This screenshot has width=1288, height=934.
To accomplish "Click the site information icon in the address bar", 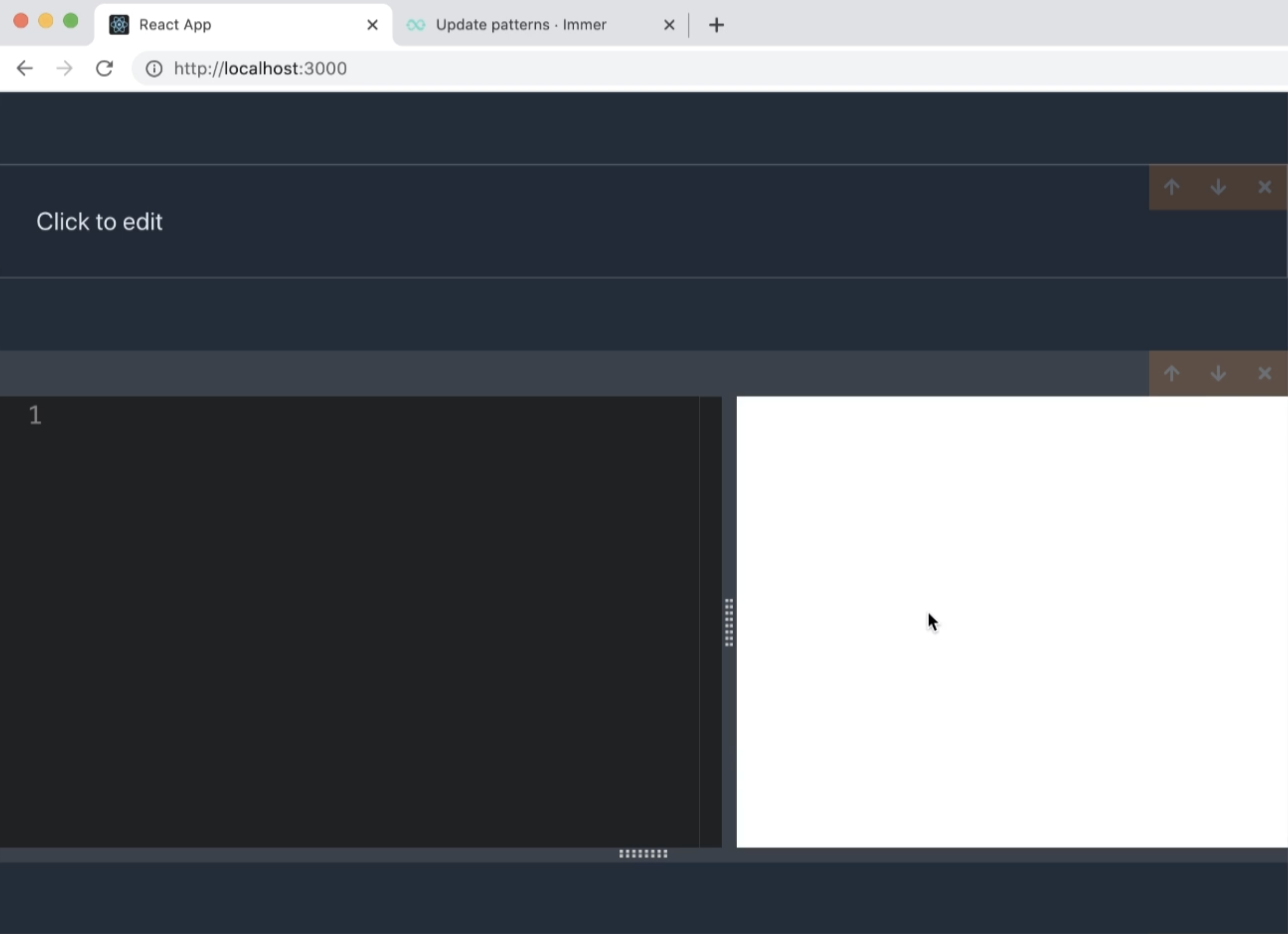I will coord(154,69).
